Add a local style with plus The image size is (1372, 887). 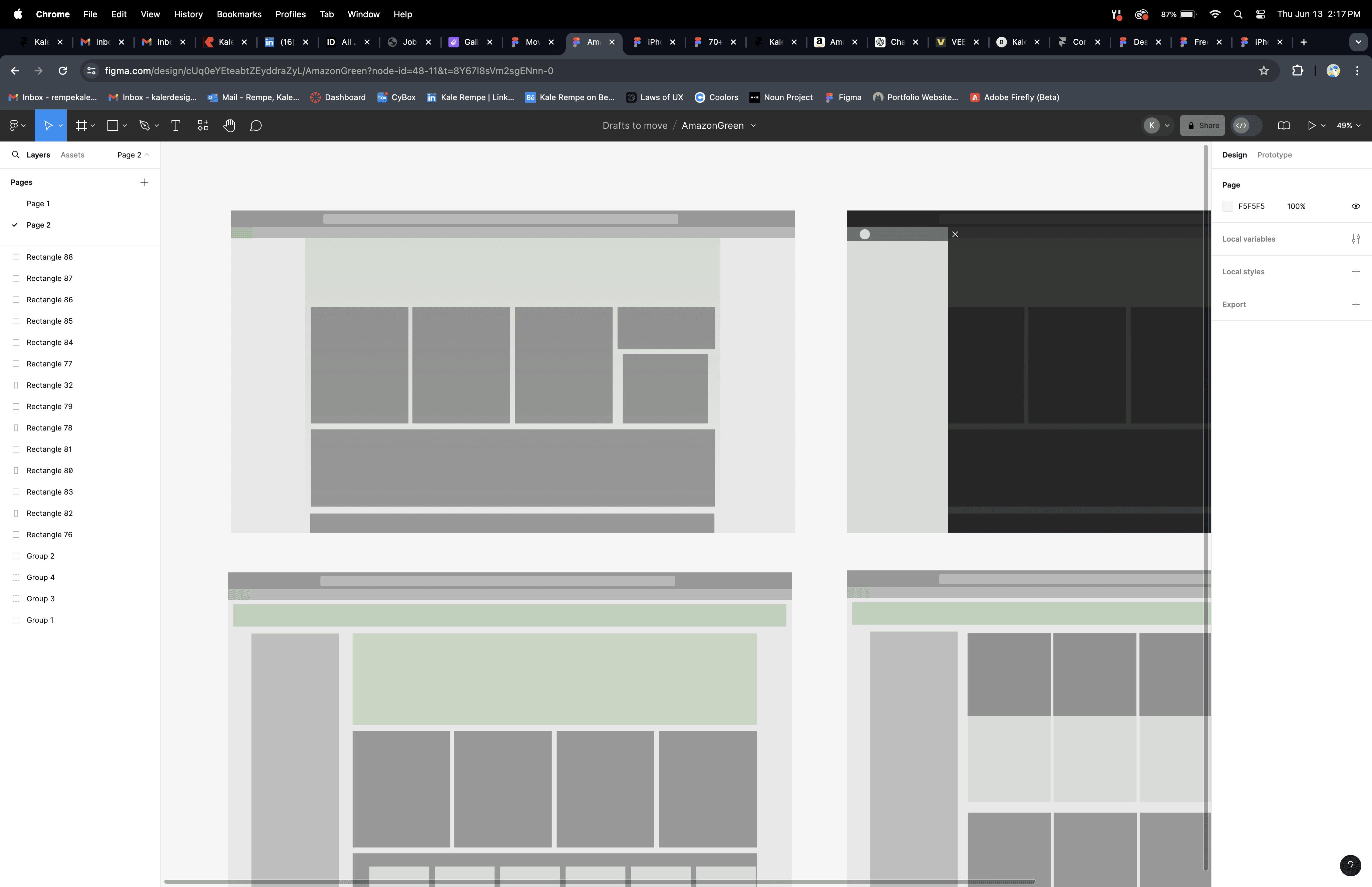click(x=1356, y=272)
